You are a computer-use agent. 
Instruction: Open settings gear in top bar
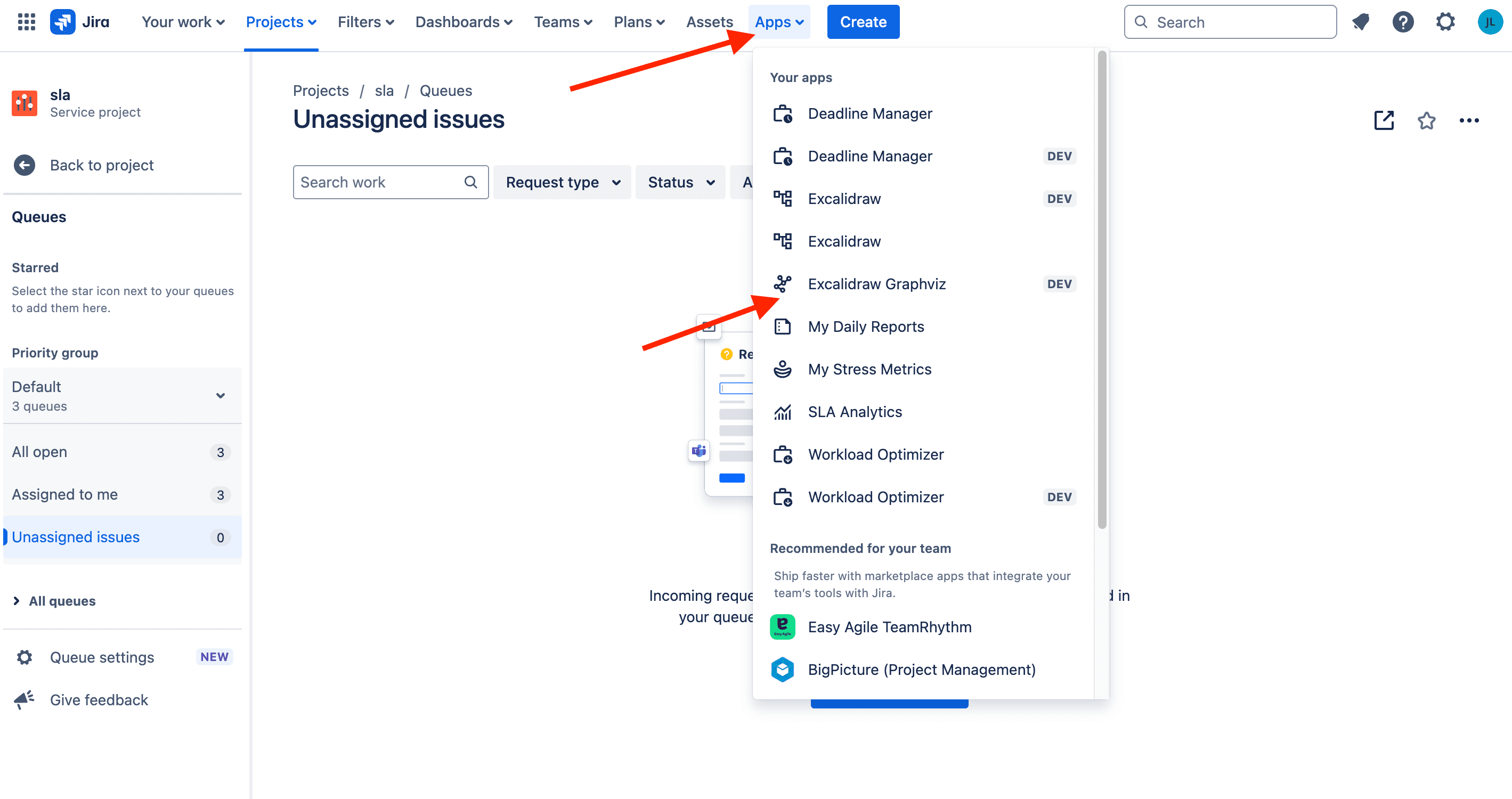tap(1445, 22)
